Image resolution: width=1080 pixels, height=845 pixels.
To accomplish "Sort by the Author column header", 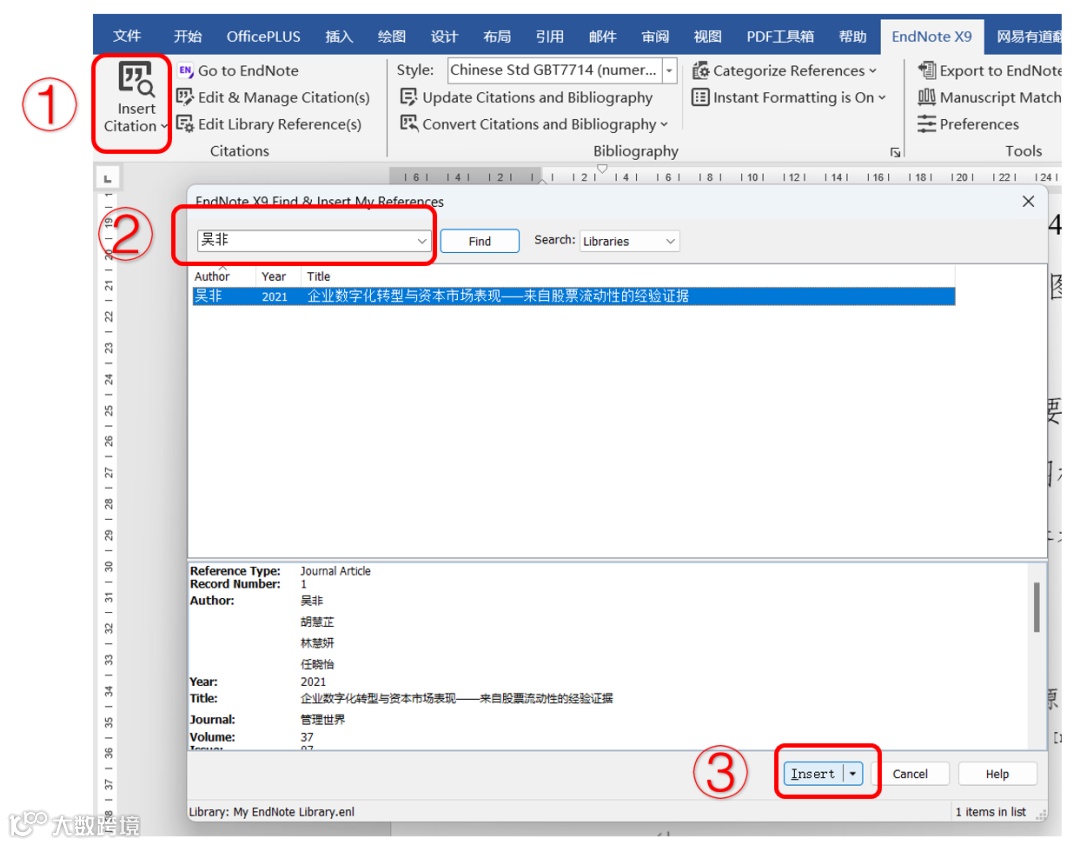I will pyautogui.click(x=224, y=276).
